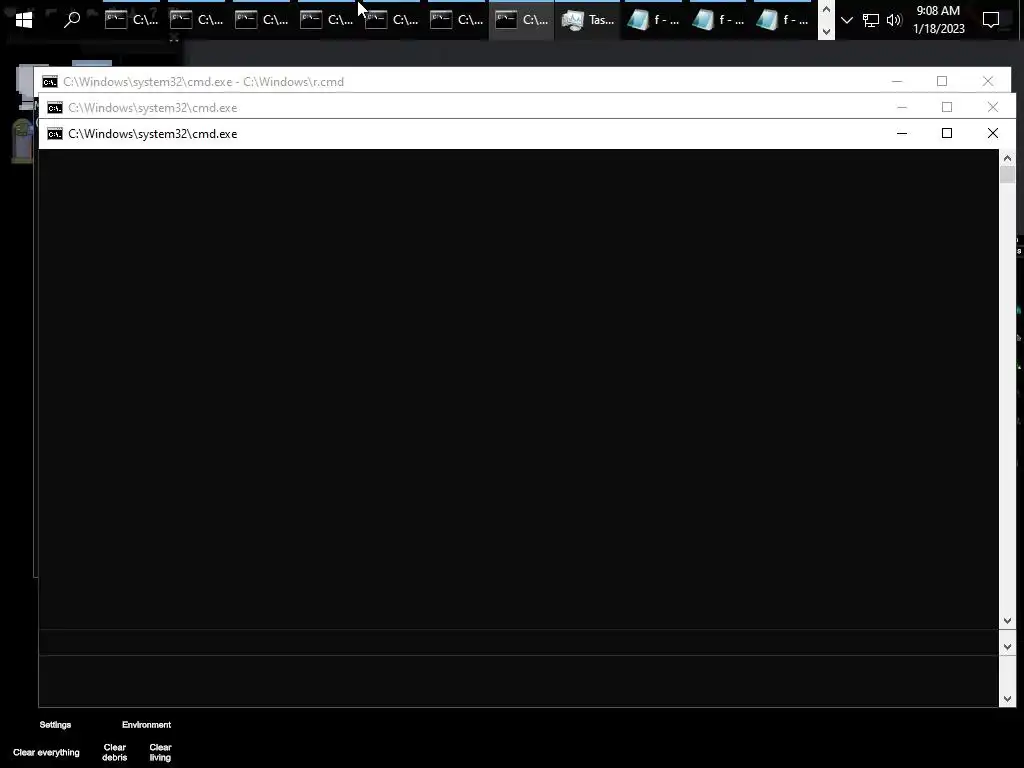Open the Environment label at bottom

(146, 725)
